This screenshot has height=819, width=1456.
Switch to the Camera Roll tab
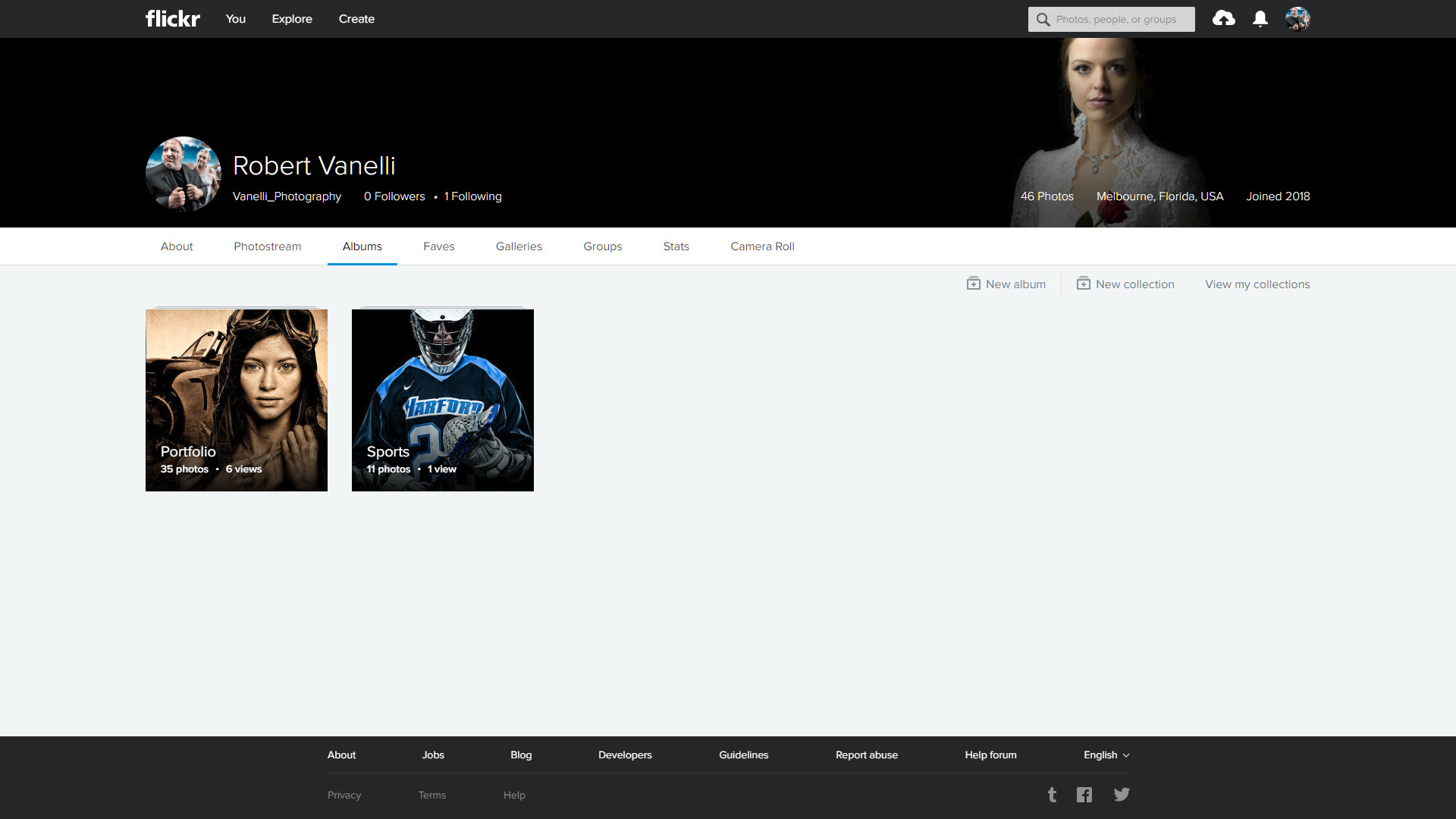tap(762, 246)
